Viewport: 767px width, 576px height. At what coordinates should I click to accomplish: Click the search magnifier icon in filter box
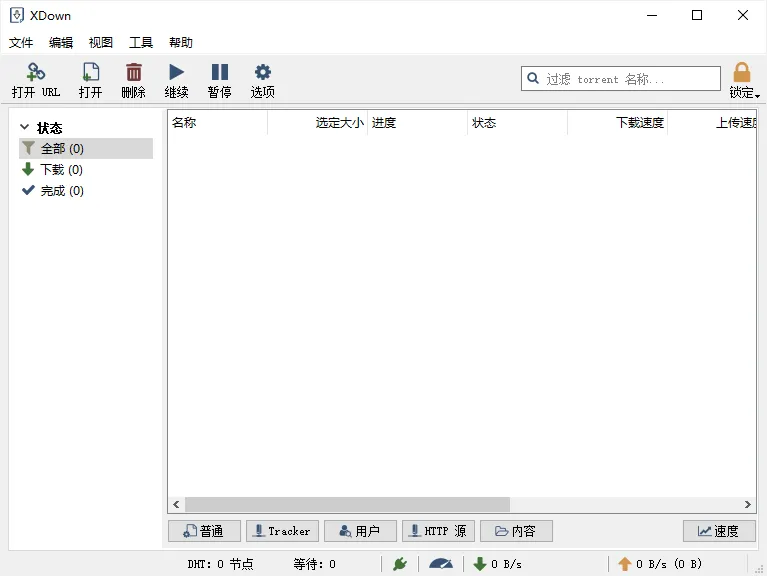pyautogui.click(x=533, y=78)
